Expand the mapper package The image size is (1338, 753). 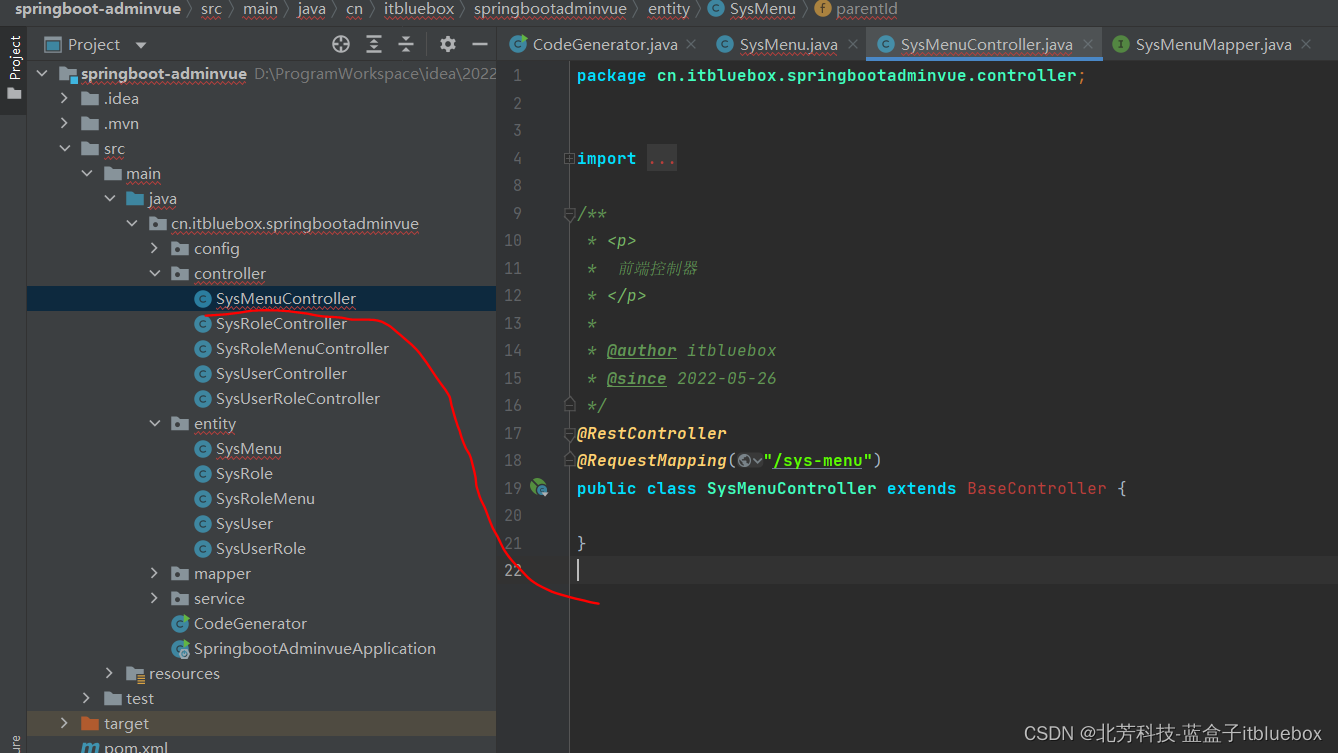click(x=154, y=573)
